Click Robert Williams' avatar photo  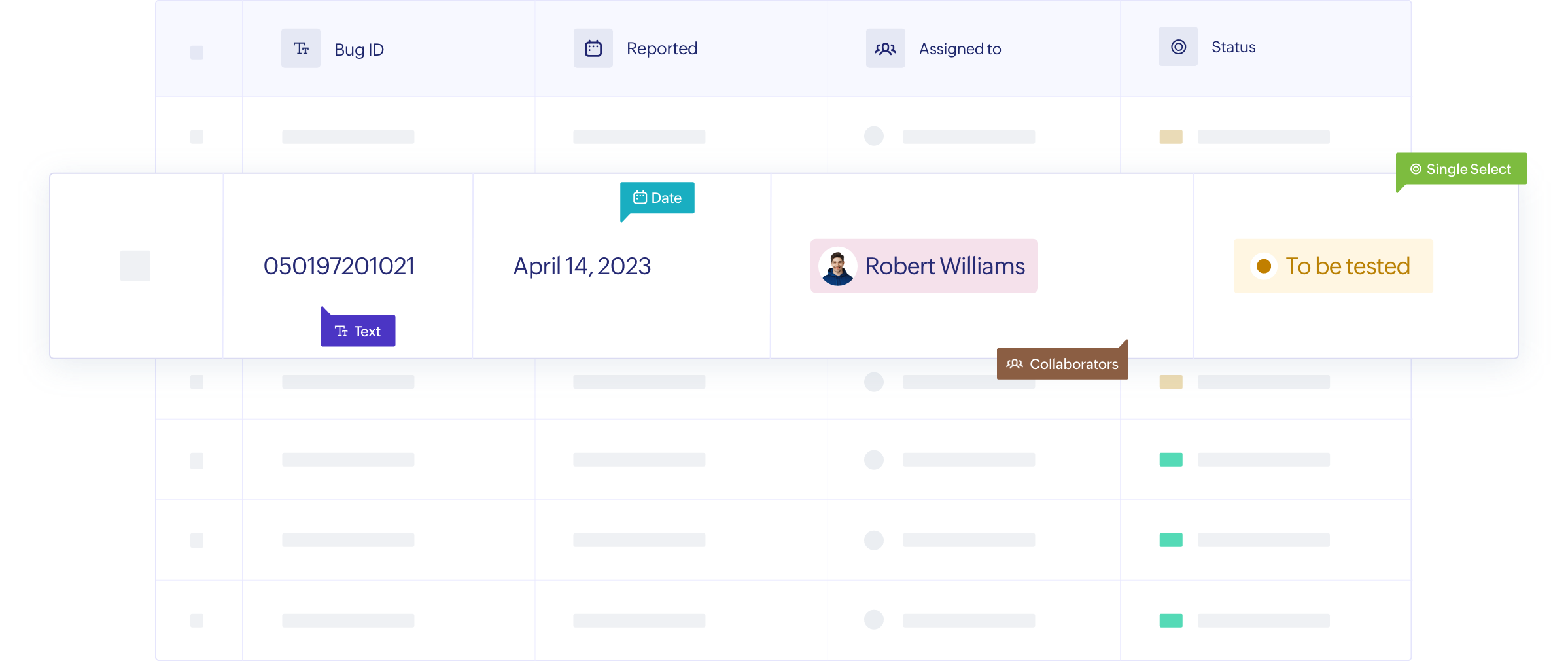click(836, 266)
